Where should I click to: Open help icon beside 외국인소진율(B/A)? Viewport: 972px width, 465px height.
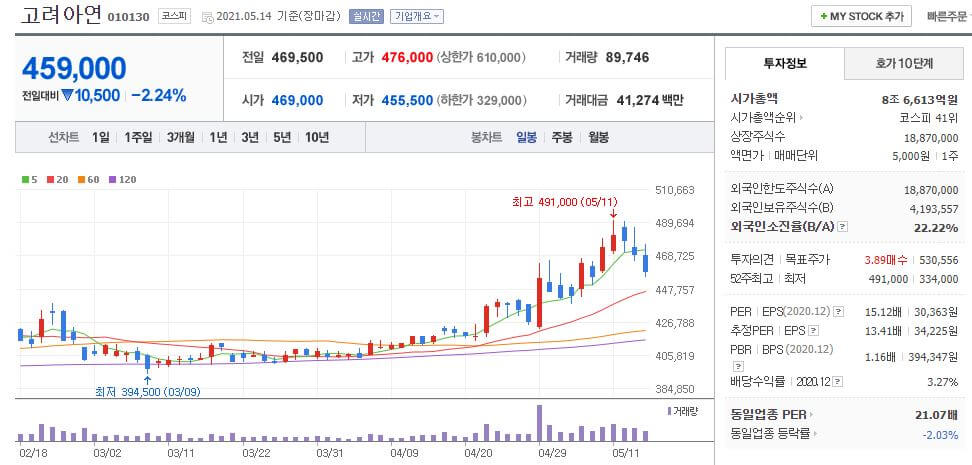point(842,227)
